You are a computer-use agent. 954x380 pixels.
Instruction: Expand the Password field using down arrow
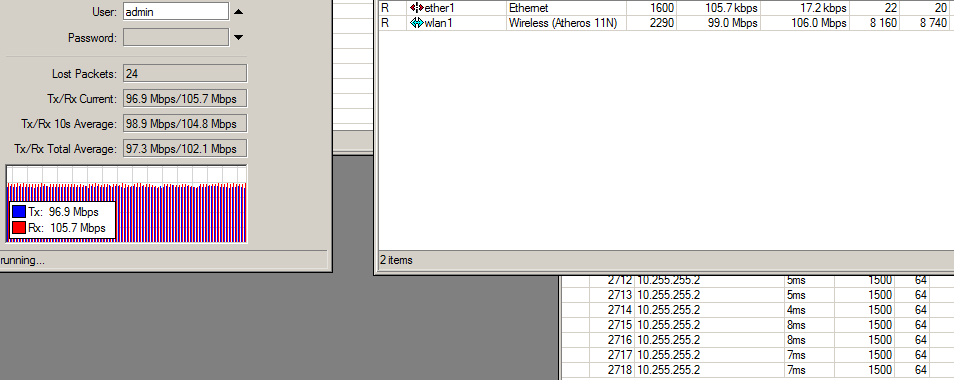click(238, 38)
